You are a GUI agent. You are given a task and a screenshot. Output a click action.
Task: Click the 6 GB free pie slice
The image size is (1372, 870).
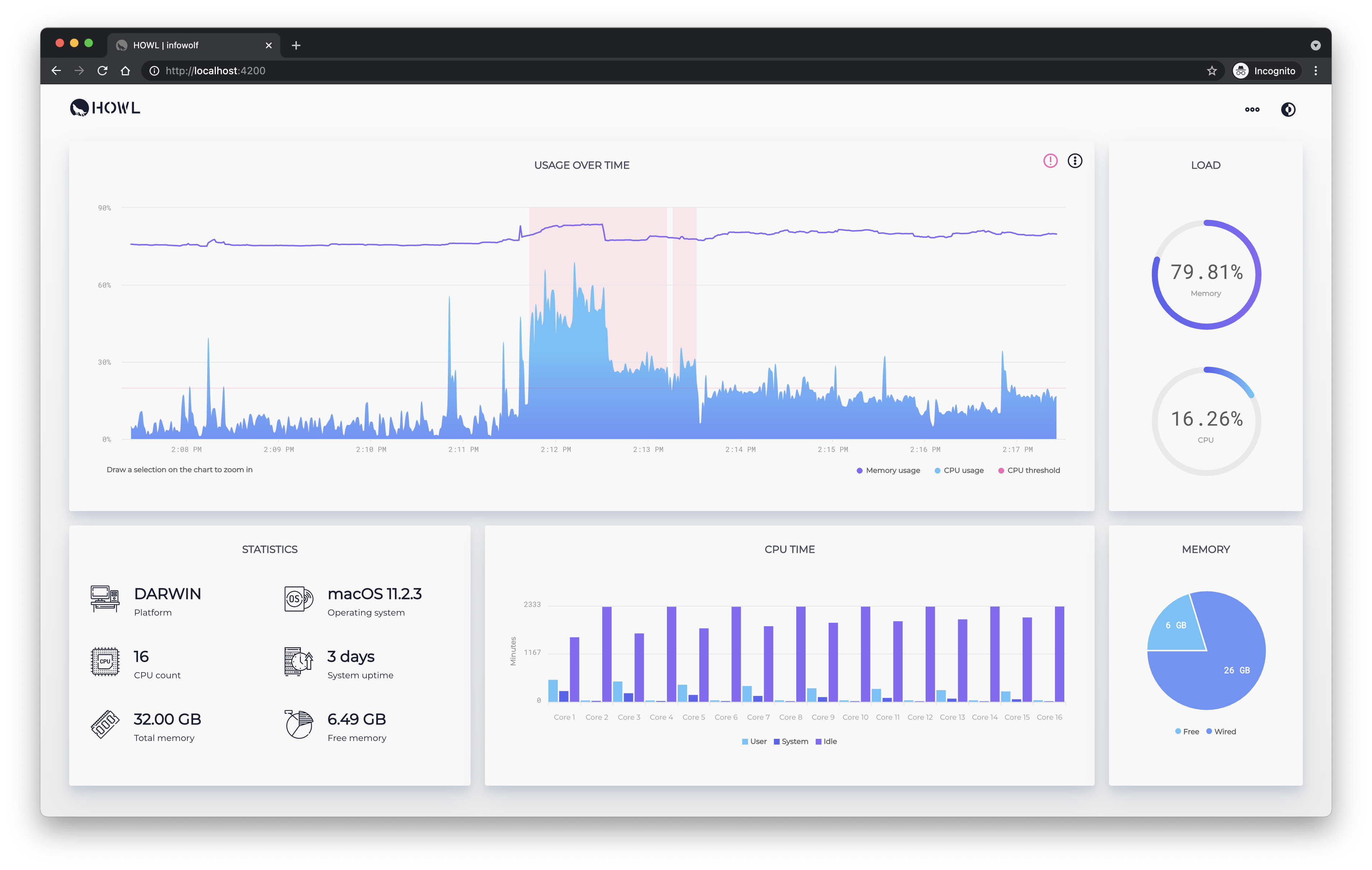coord(1176,625)
